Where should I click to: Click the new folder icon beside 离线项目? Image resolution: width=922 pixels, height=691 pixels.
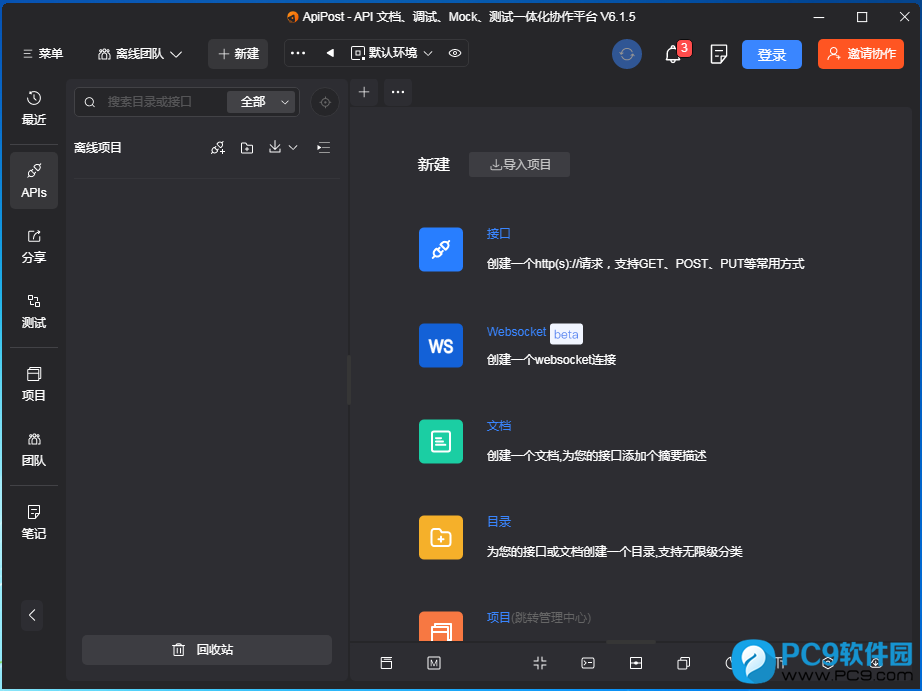[x=247, y=148]
